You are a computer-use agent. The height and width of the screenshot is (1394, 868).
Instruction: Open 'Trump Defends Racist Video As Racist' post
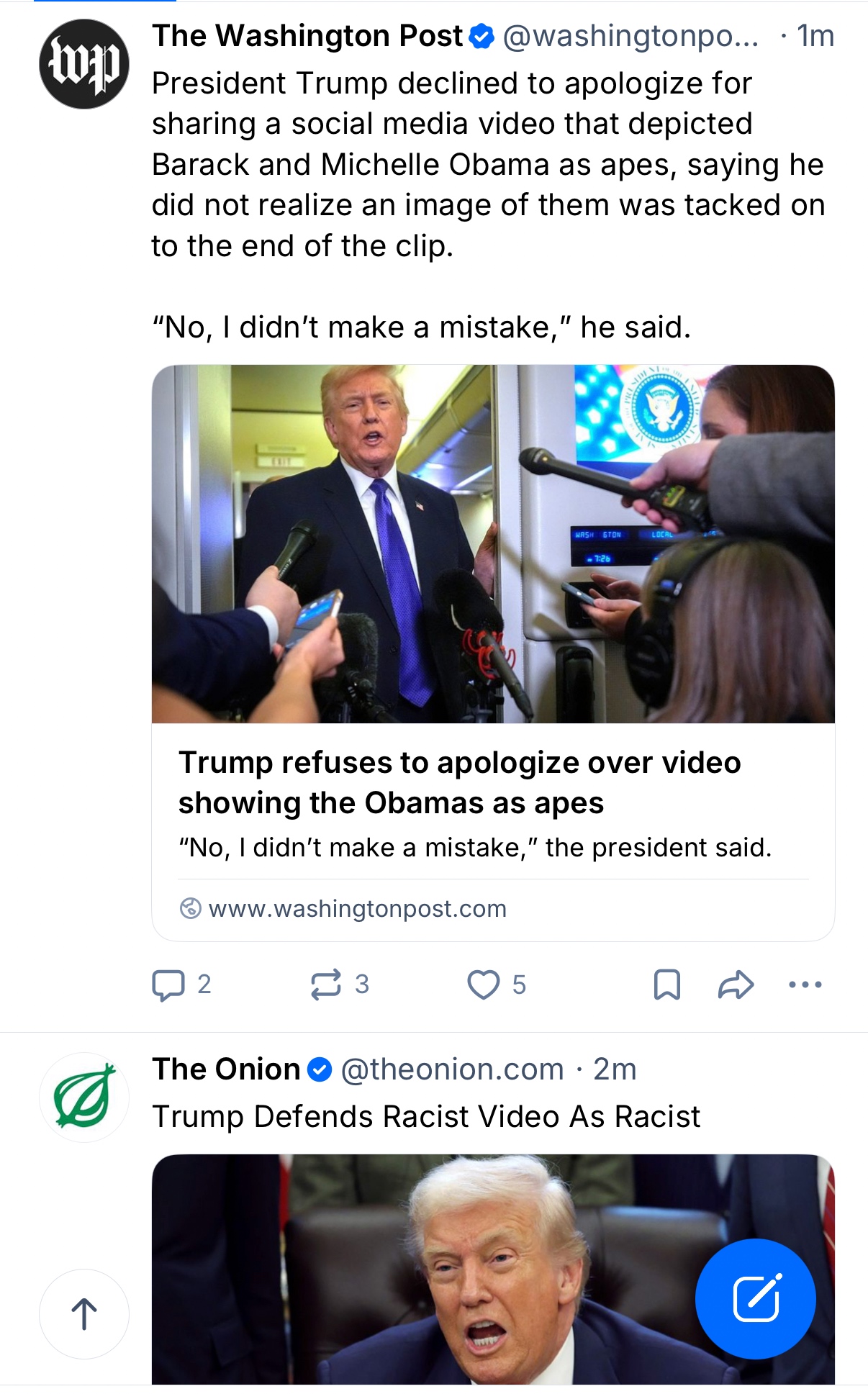pos(426,1117)
